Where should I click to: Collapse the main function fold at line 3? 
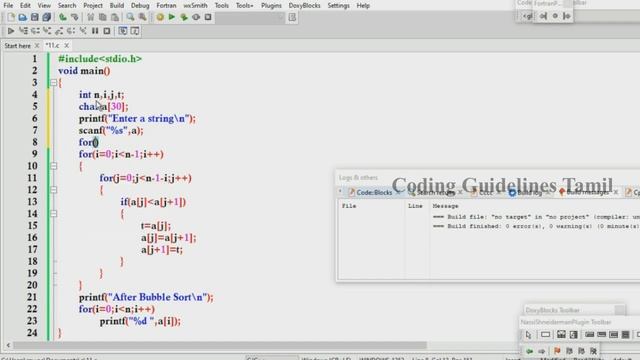click(x=53, y=83)
